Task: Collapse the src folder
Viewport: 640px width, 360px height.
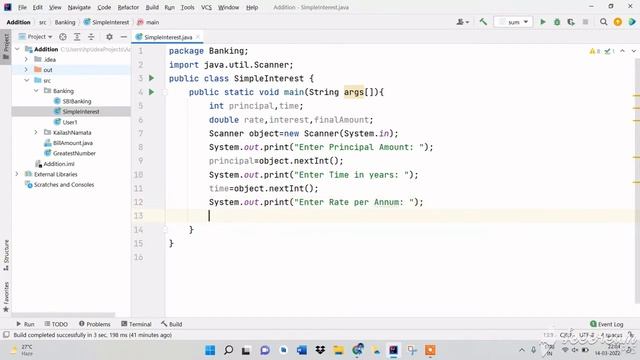Action: [27, 80]
